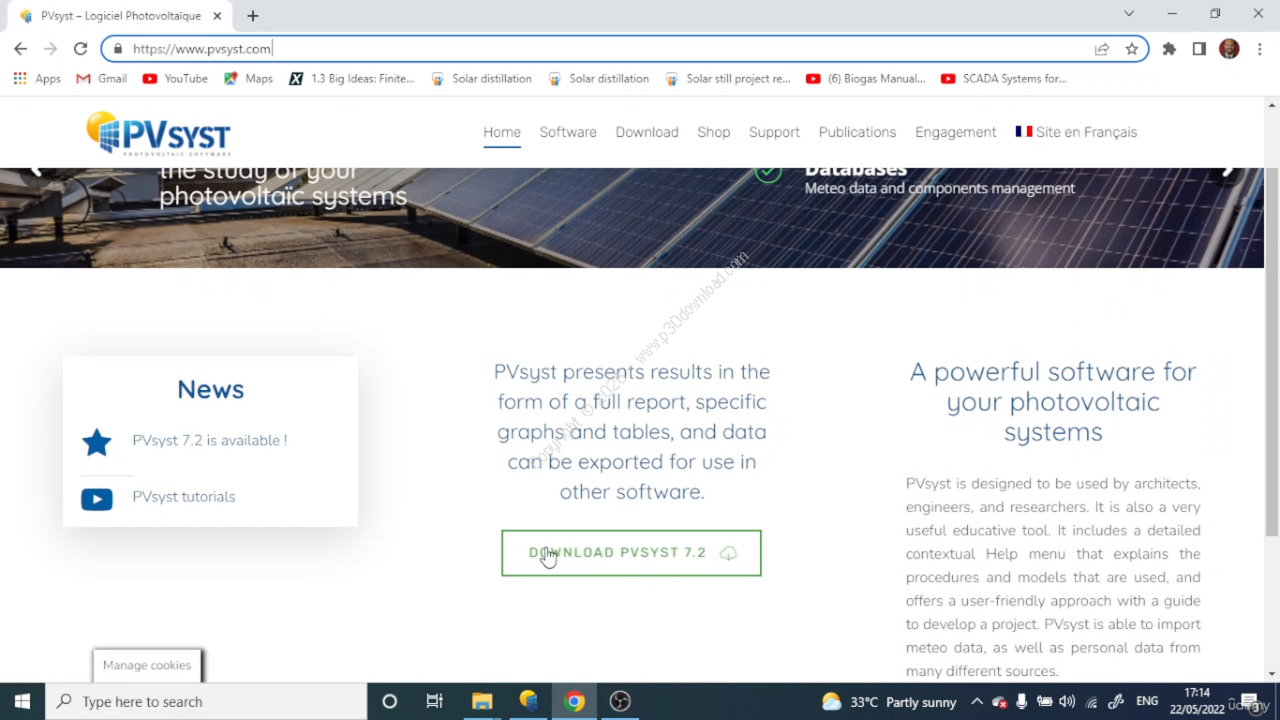Open the Download menu
The image size is (1280, 720).
click(x=647, y=132)
